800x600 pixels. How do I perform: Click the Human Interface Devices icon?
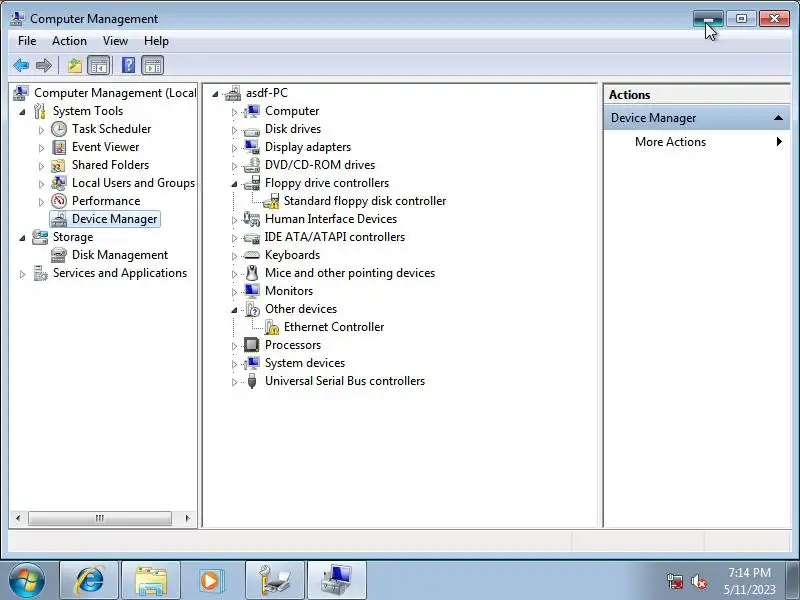(252, 219)
